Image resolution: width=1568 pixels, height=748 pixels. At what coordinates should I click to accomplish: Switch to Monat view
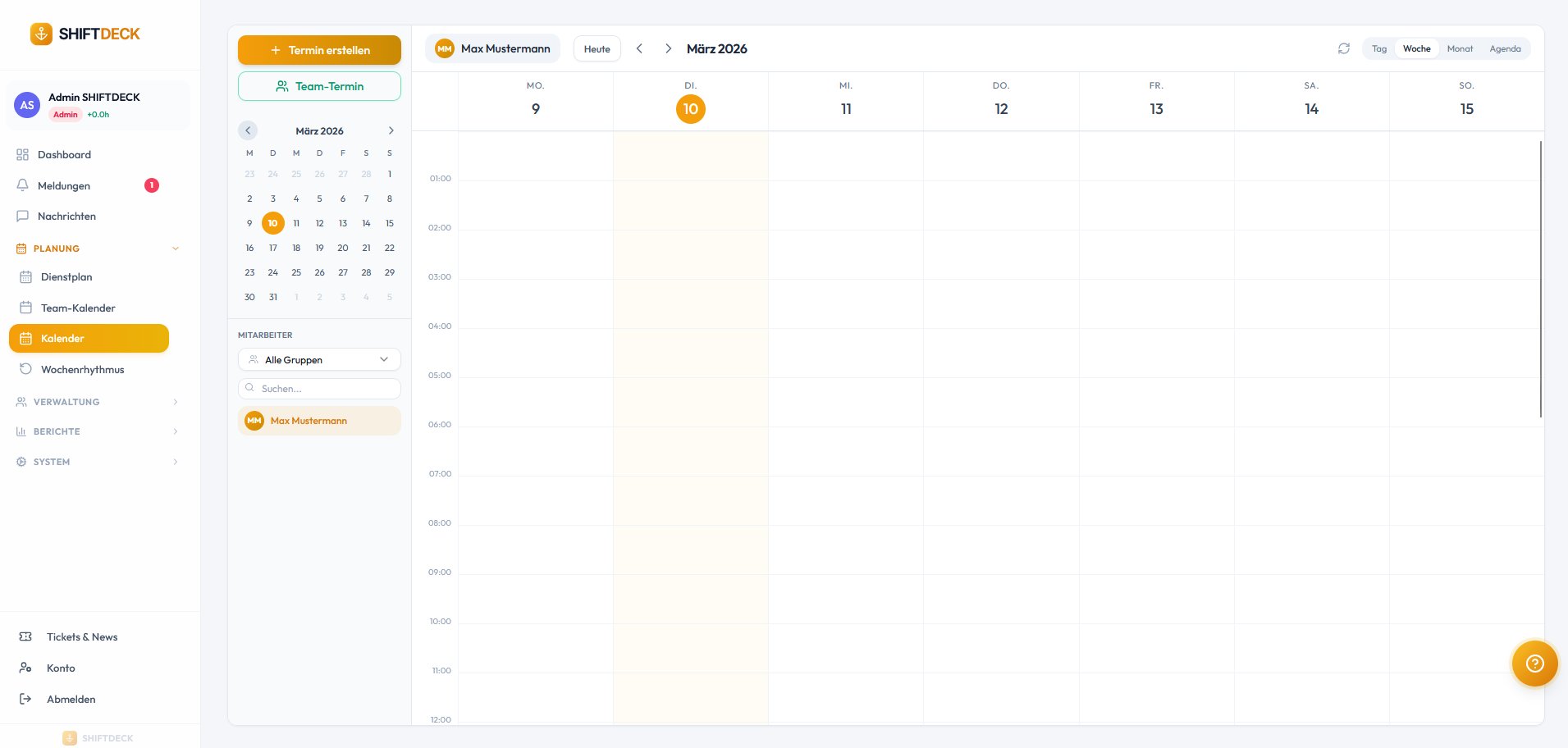pyautogui.click(x=1460, y=49)
